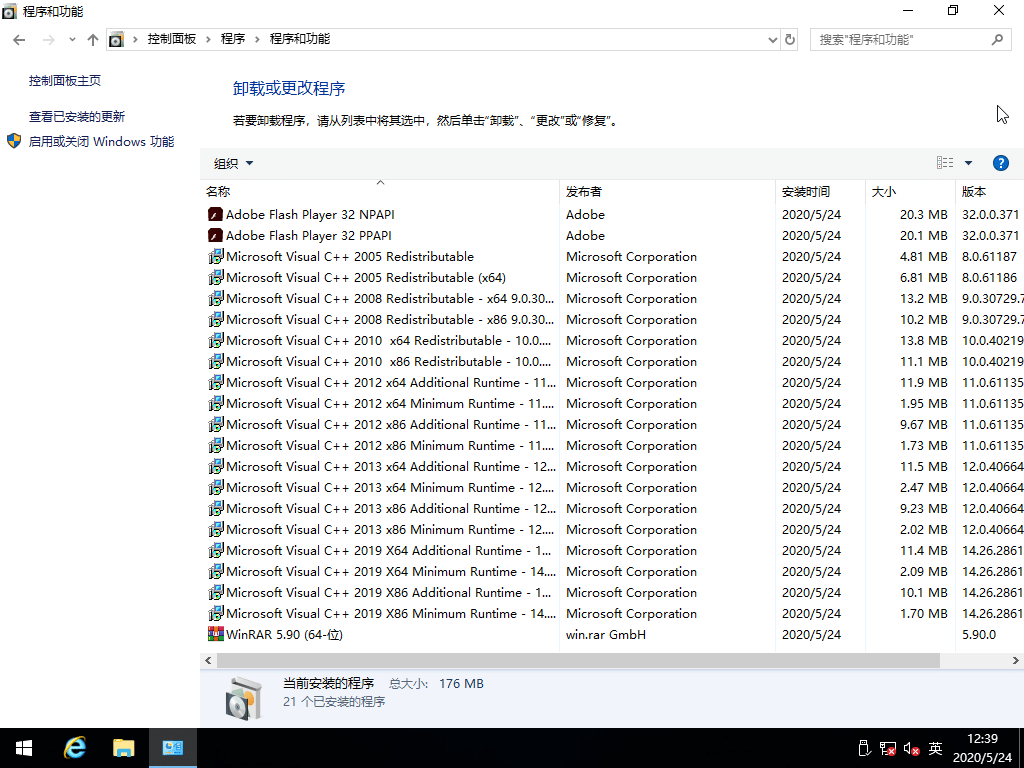Click the Adobe Flash Player 32 PPAPI icon
The image size is (1024, 768).
215,235
